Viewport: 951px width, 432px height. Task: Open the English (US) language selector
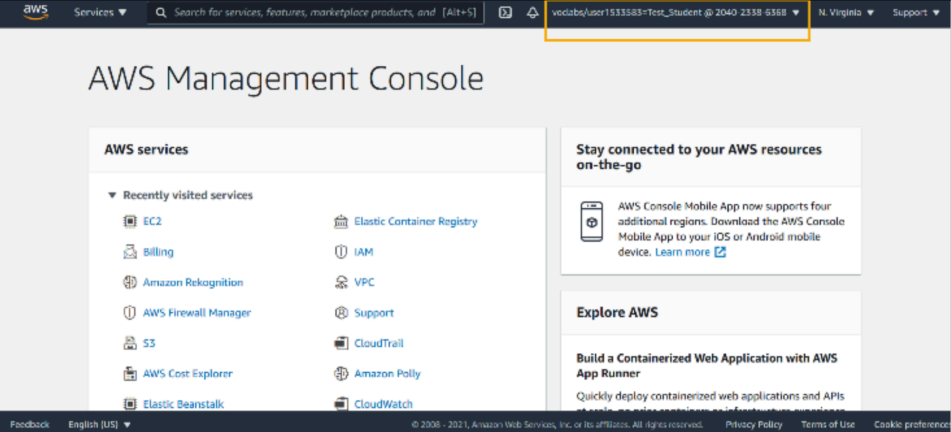pos(99,425)
